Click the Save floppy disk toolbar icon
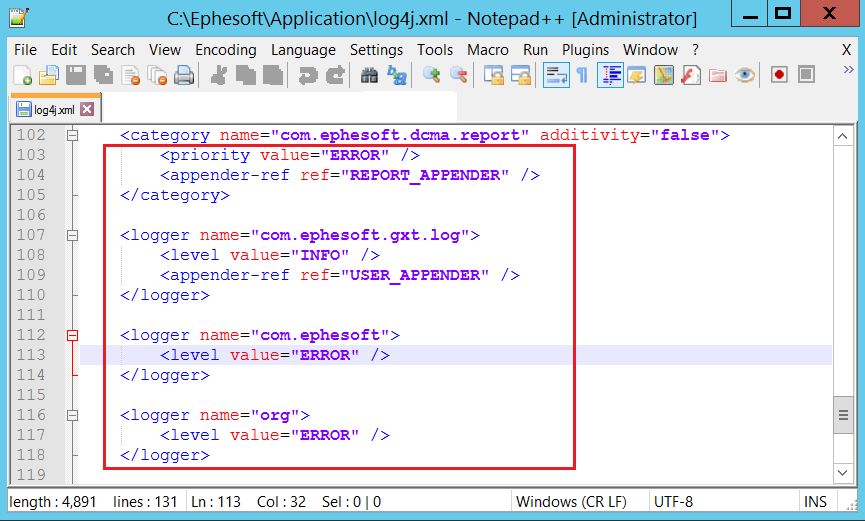This screenshot has height=521, width=865. [76, 75]
